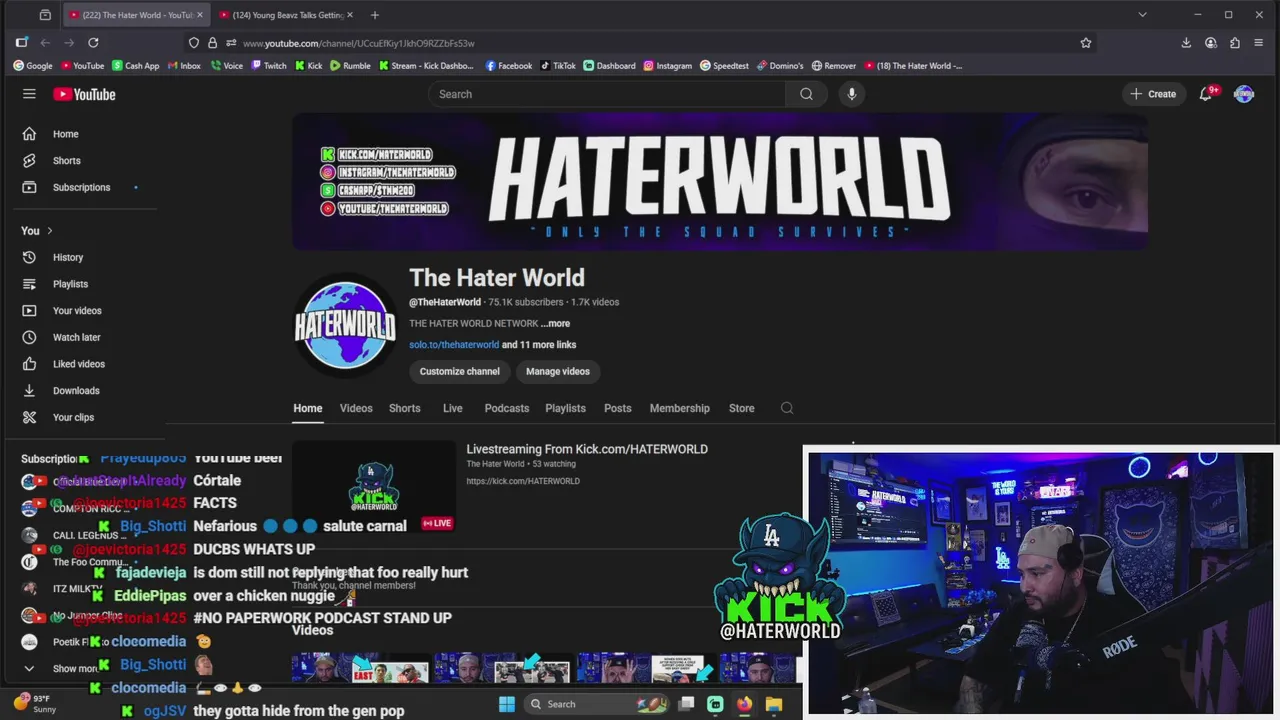1280x720 pixels.
Task: Open the Kick bookmark in the bookmarks bar
Action: point(309,66)
